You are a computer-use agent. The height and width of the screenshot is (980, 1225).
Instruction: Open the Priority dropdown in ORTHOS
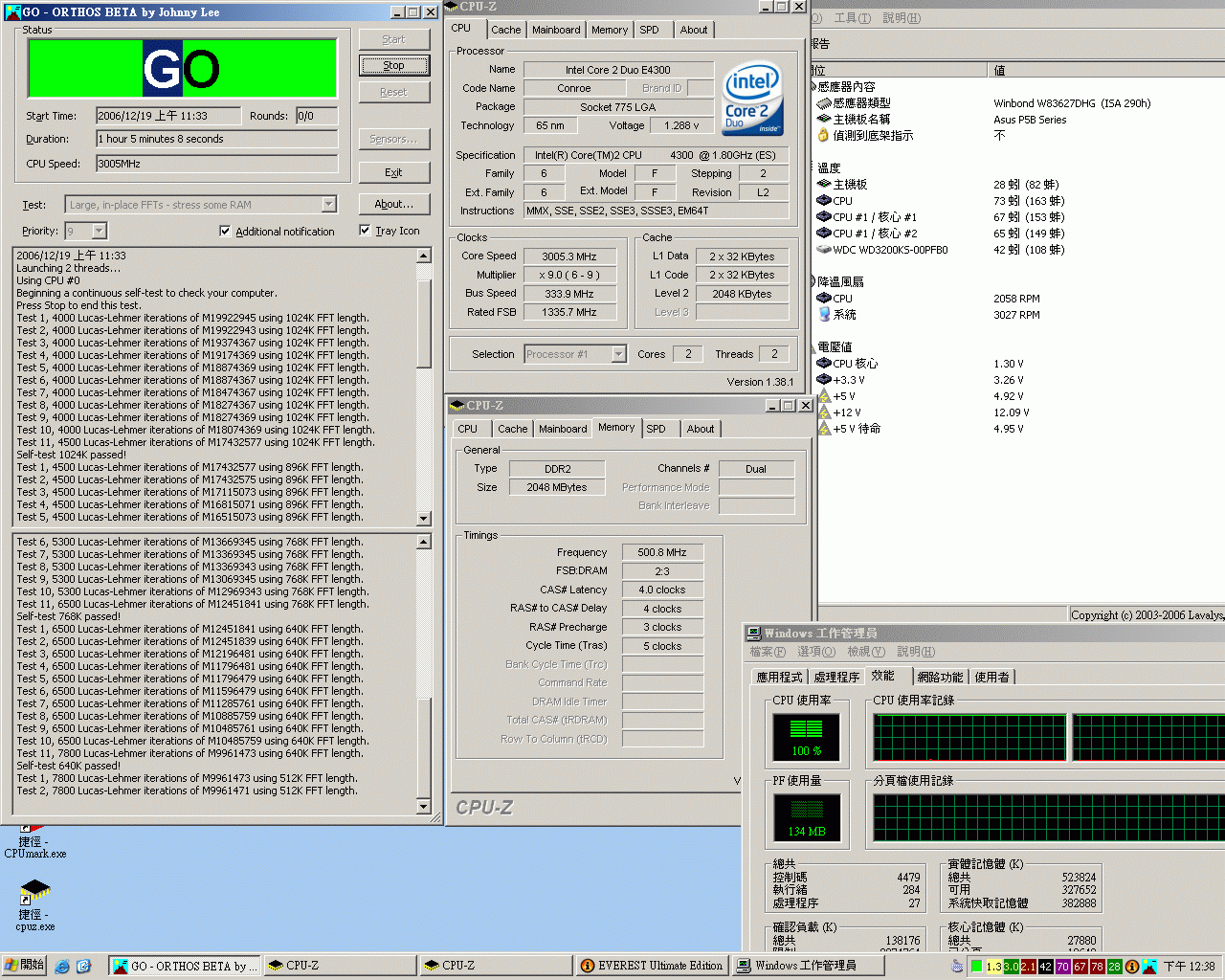pos(99,231)
